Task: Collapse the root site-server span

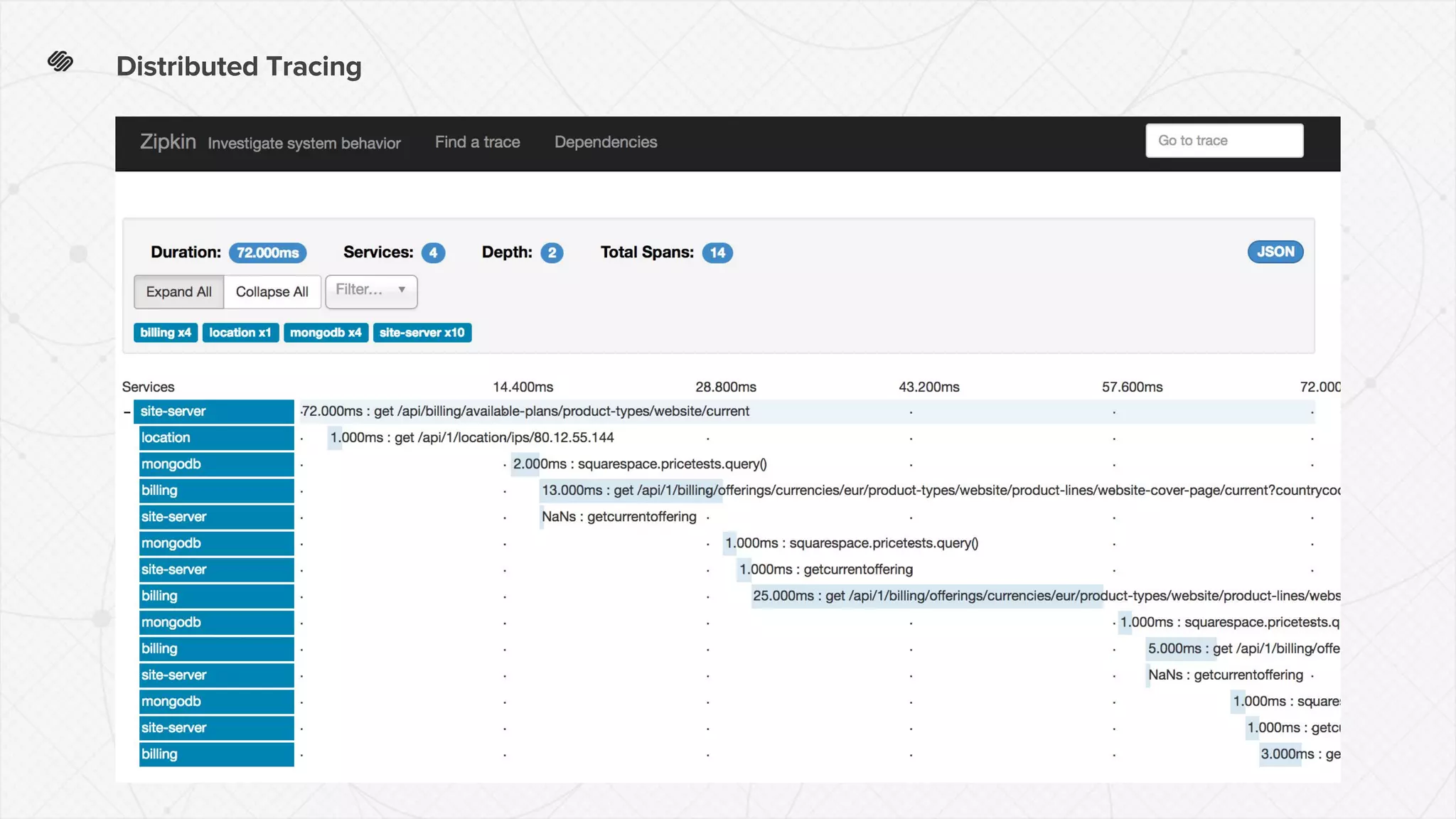Action: [127, 412]
